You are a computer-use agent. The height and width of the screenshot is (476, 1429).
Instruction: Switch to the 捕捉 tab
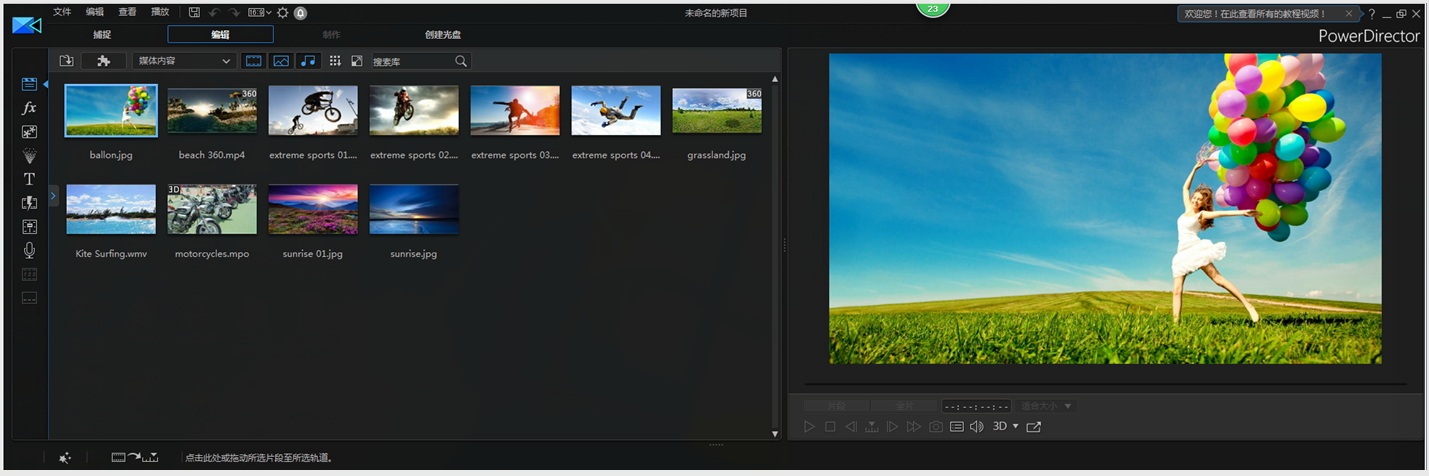tap(102, 35)
